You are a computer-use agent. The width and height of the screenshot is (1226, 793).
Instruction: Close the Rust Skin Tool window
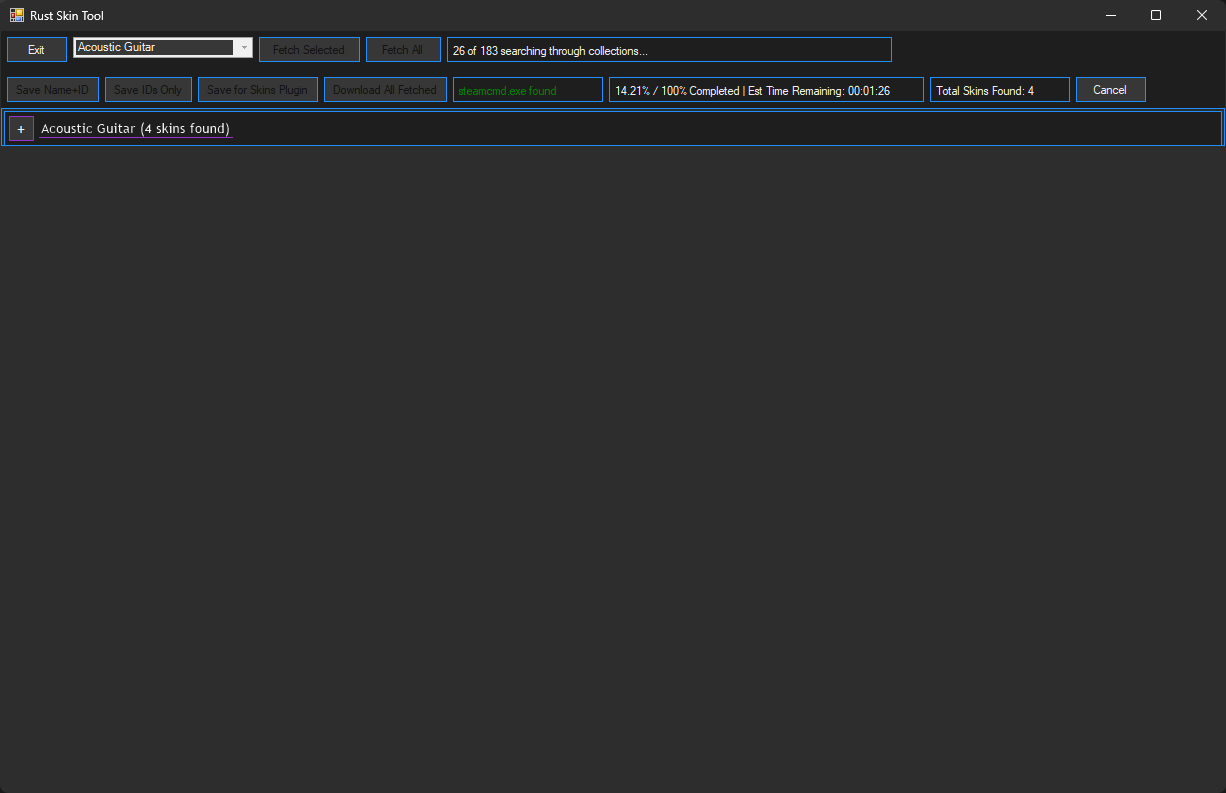[1202, 15]
